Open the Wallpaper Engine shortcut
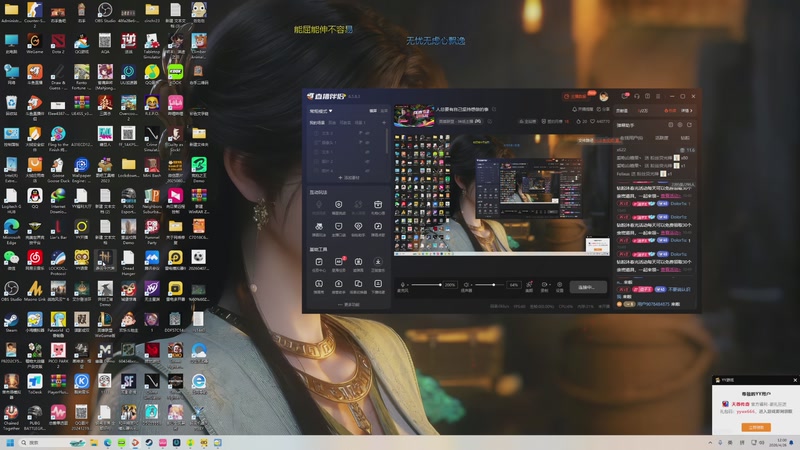This screenshot has width=800, height=450. [81, 170]
